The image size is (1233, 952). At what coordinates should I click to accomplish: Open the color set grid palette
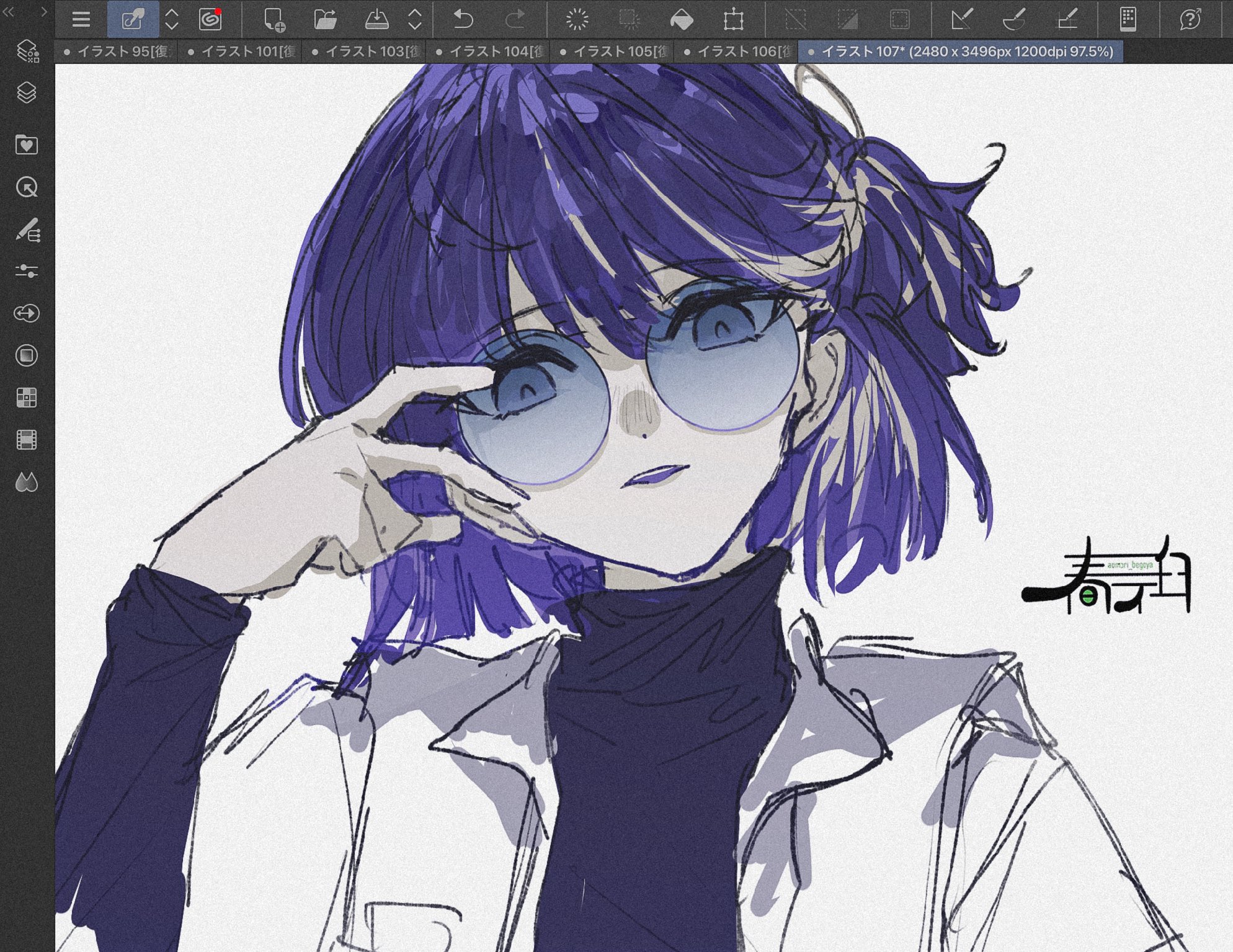point(27,398)
